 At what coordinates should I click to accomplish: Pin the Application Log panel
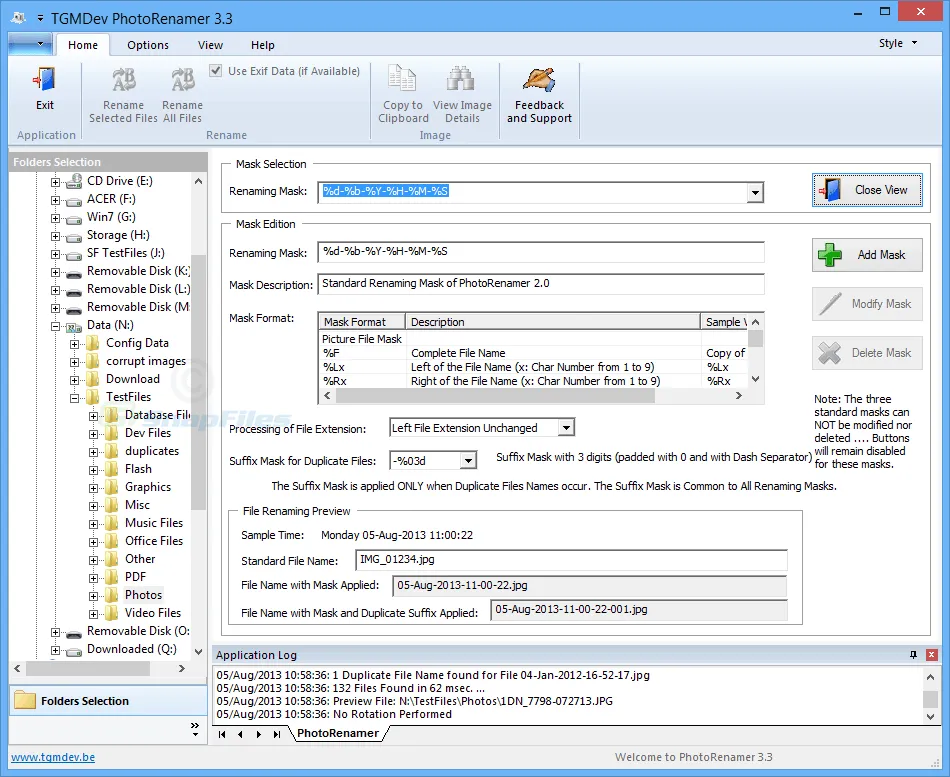tap(914, 655)
